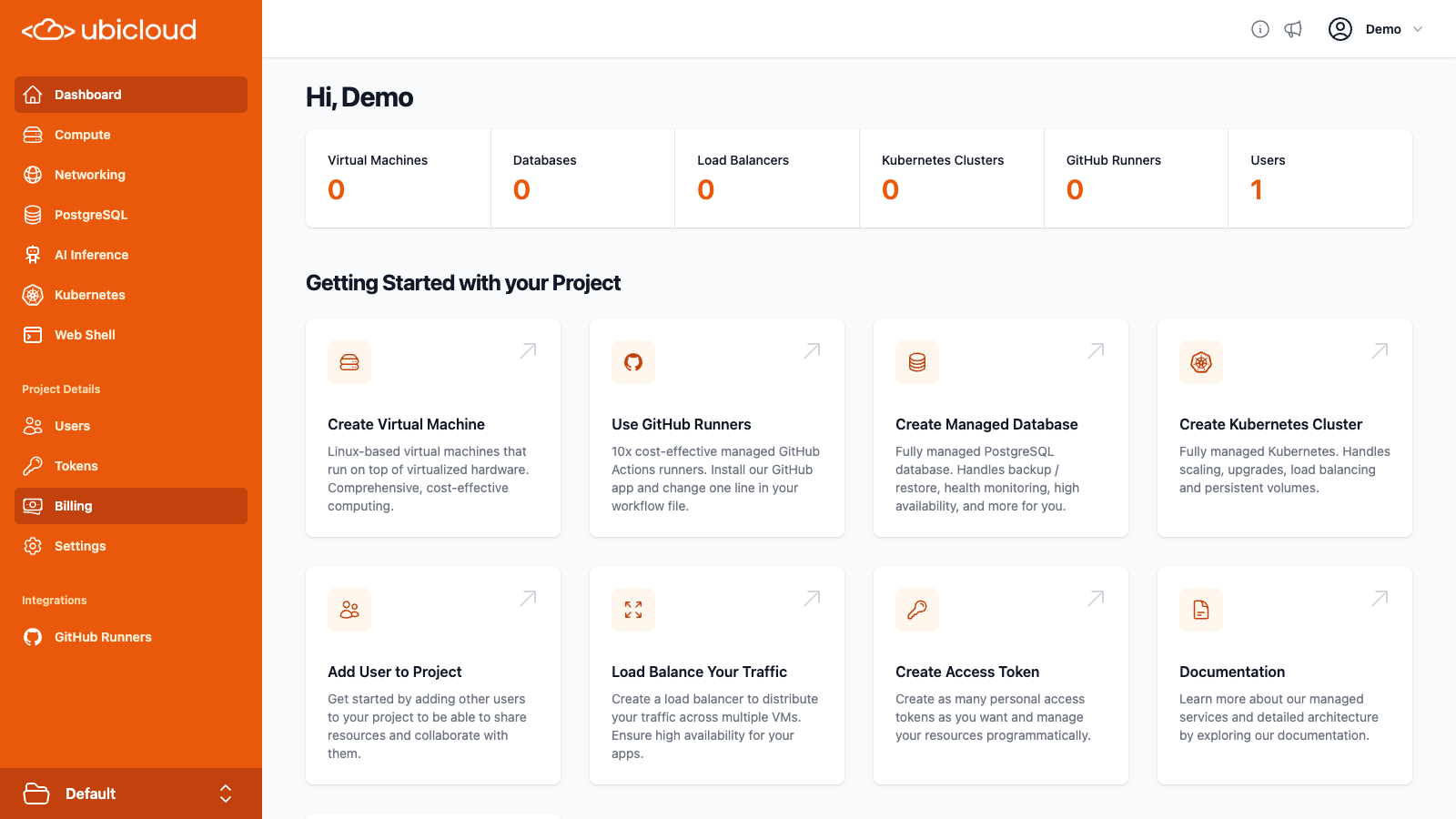This screenshot has width=1456, height=819.
Task: Open the Documentation card
Action: pos(1283,675)
